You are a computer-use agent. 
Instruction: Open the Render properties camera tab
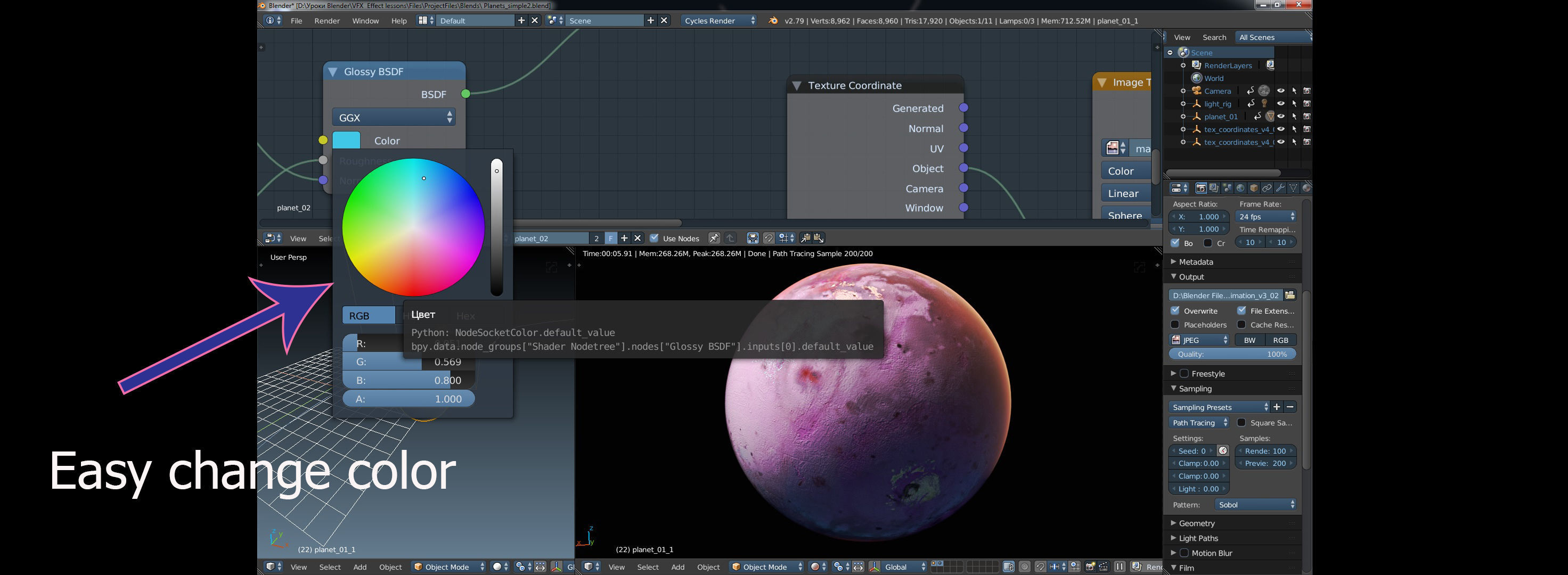pos(1200,188)
